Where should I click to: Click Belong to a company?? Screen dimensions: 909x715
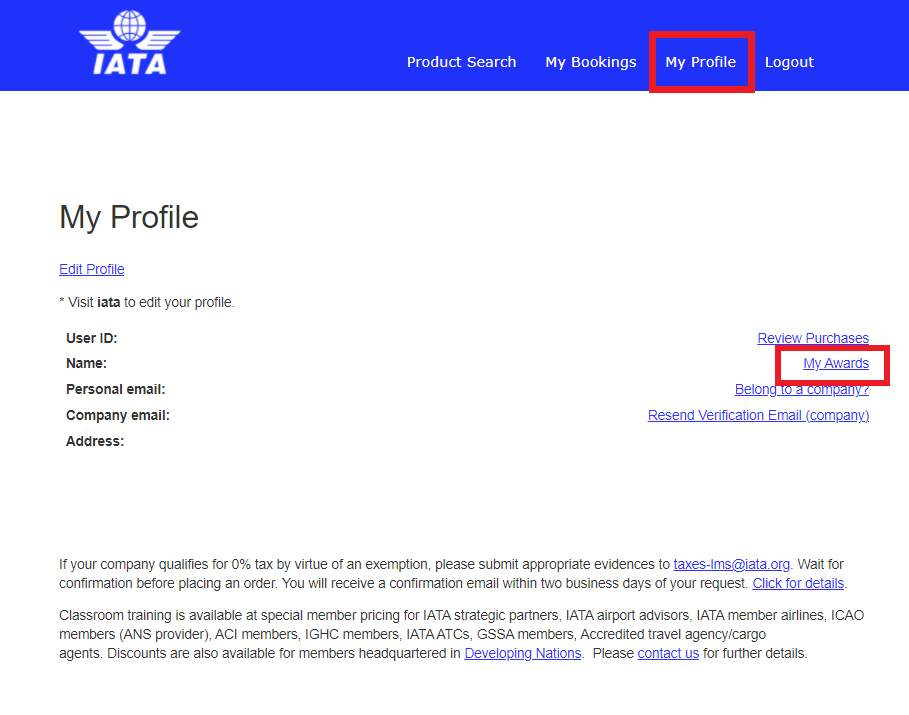802,389
